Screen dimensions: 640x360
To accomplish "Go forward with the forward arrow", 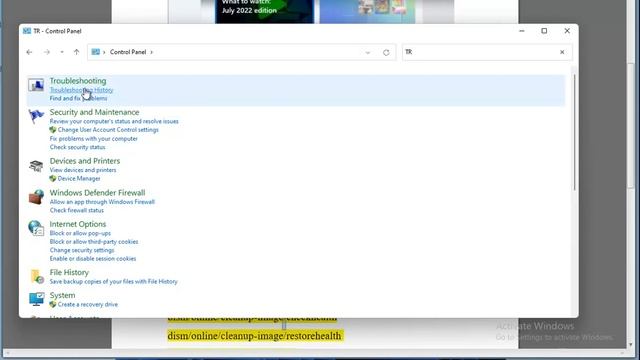I will (x=47, y=52).
